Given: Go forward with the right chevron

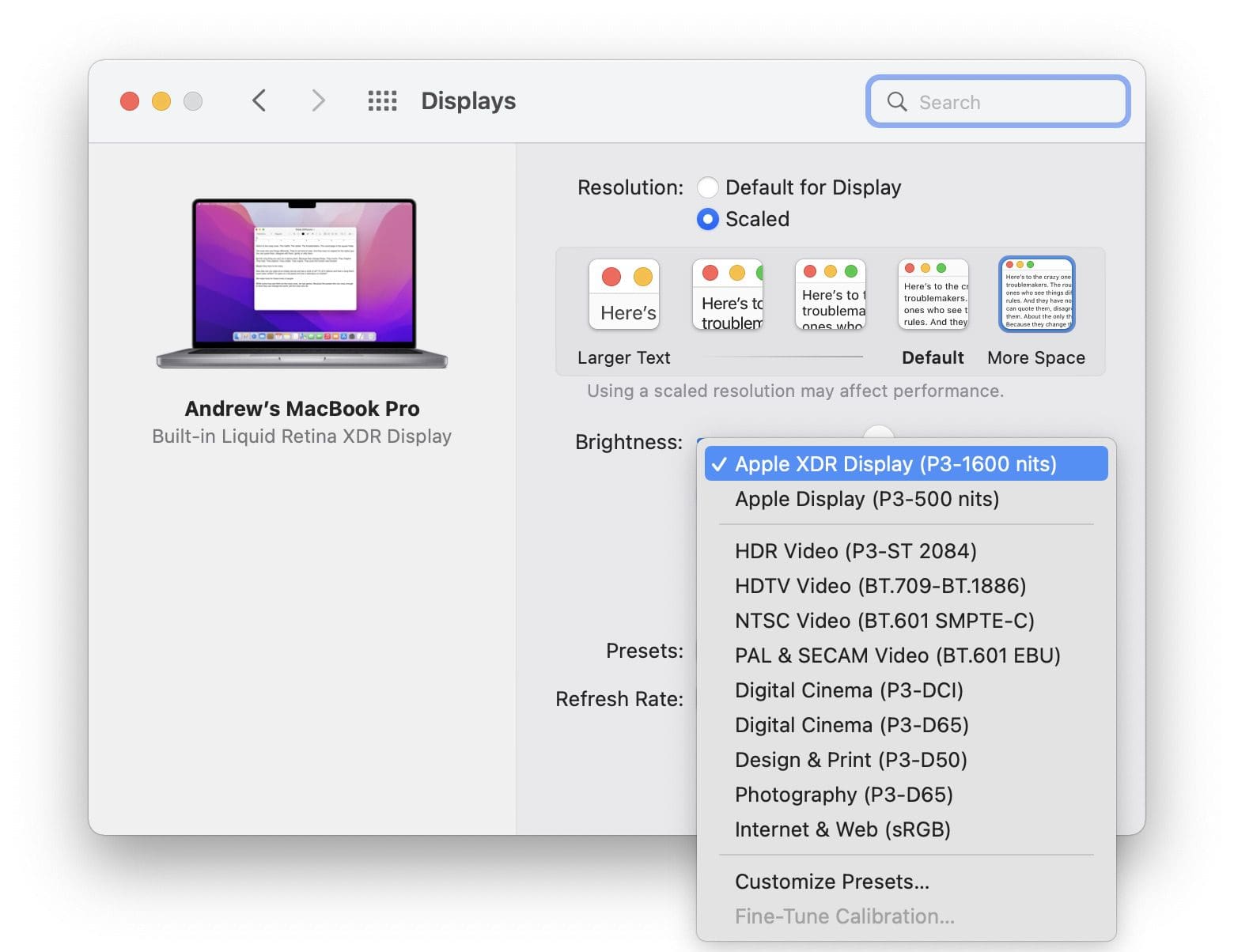Looking at the screenshot, I should coord(318,100).
